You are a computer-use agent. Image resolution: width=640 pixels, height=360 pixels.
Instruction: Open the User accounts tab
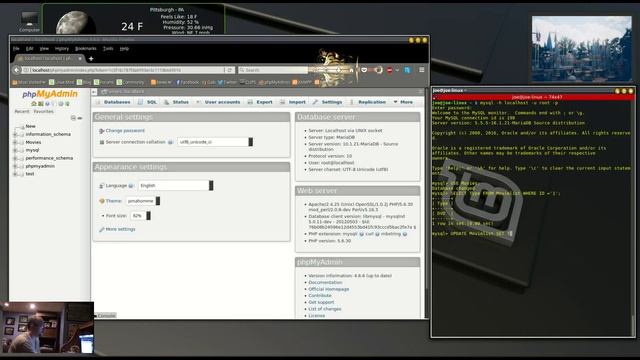tap(219, 102)
